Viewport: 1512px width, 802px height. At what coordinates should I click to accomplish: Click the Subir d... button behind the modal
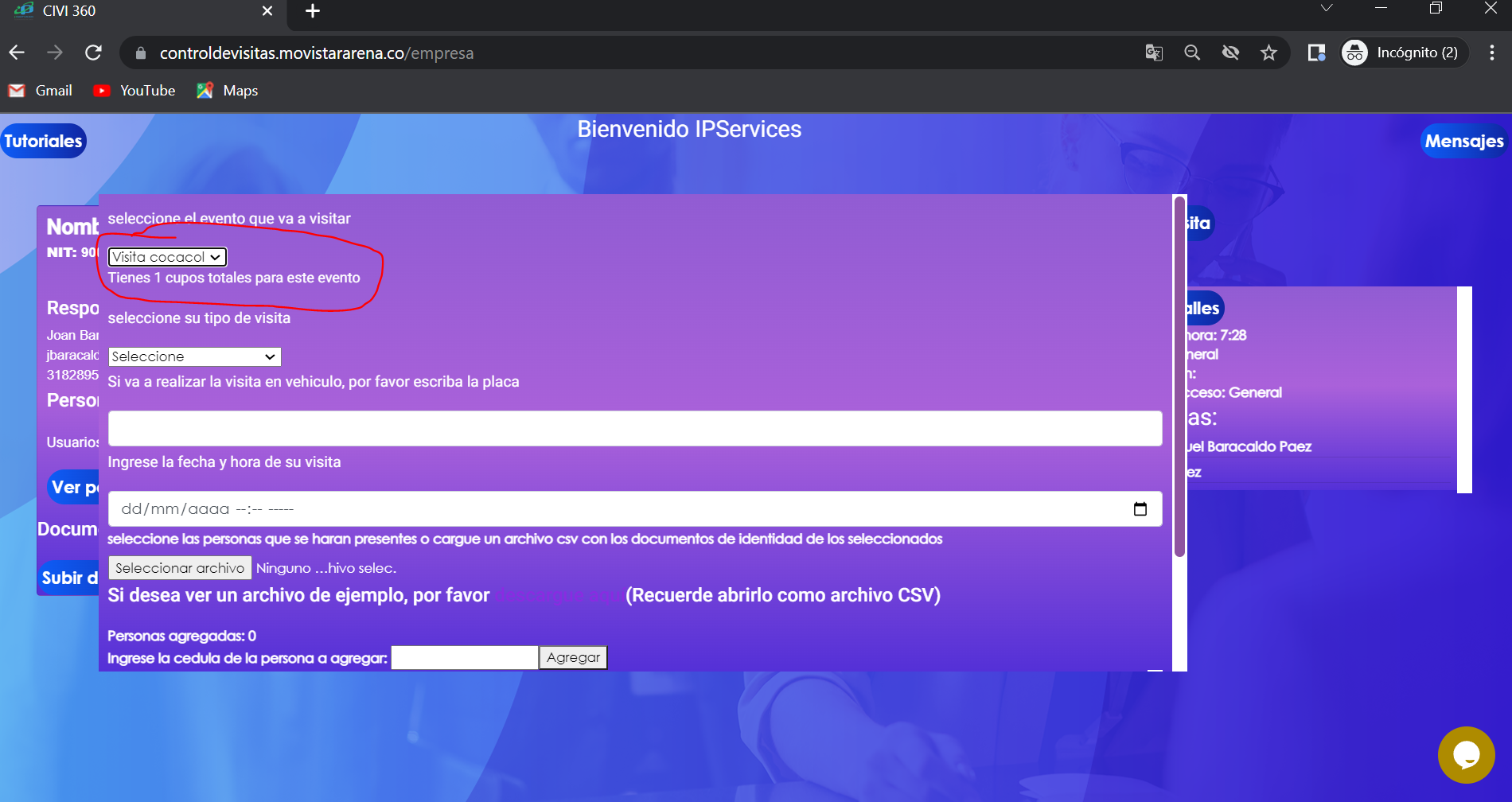tap(69, 578)
